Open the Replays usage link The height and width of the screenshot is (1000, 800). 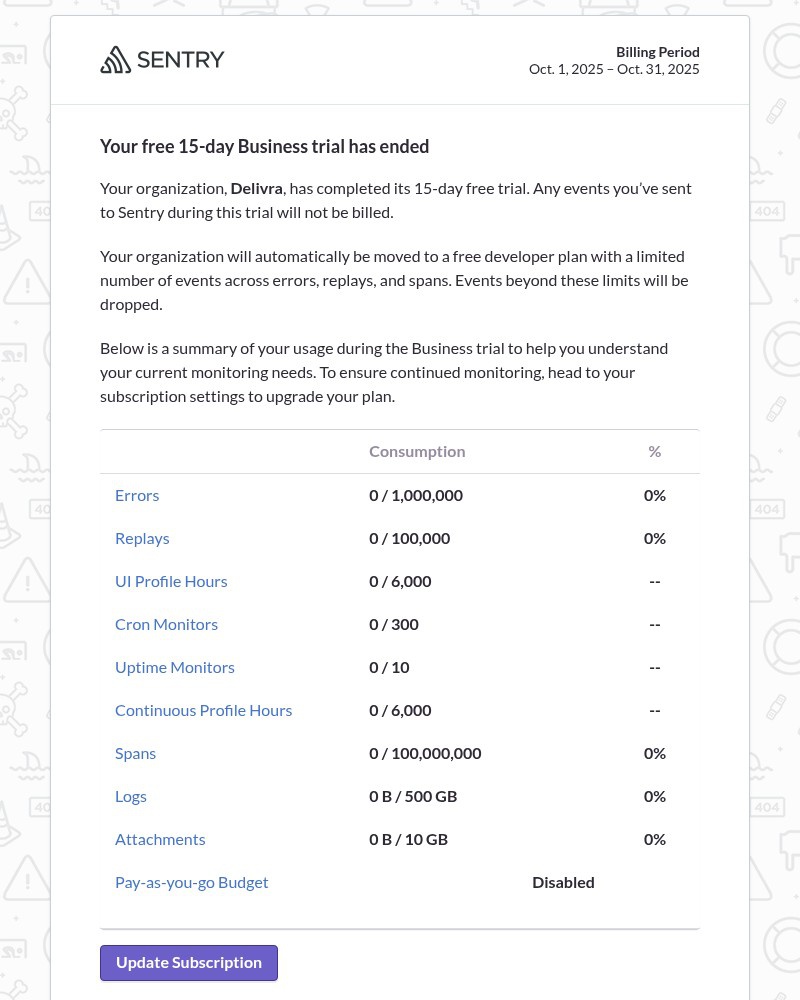point(142,538)
